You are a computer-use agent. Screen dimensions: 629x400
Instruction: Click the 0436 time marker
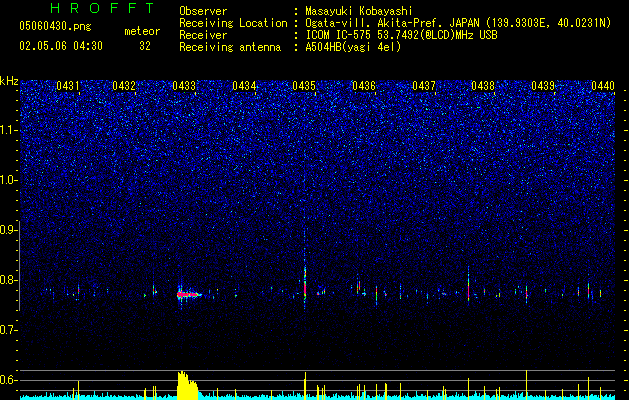pyautogui.click(x=364, y=85)
